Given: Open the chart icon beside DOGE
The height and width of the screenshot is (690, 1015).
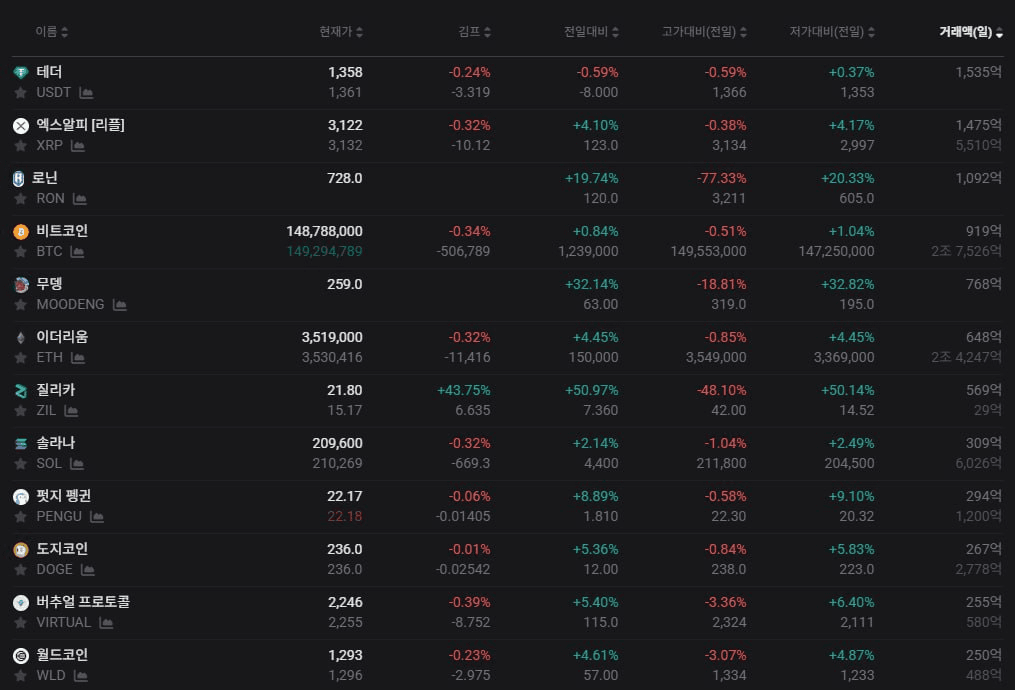Looking at the screenshot, I should click(x=88, y=571).
